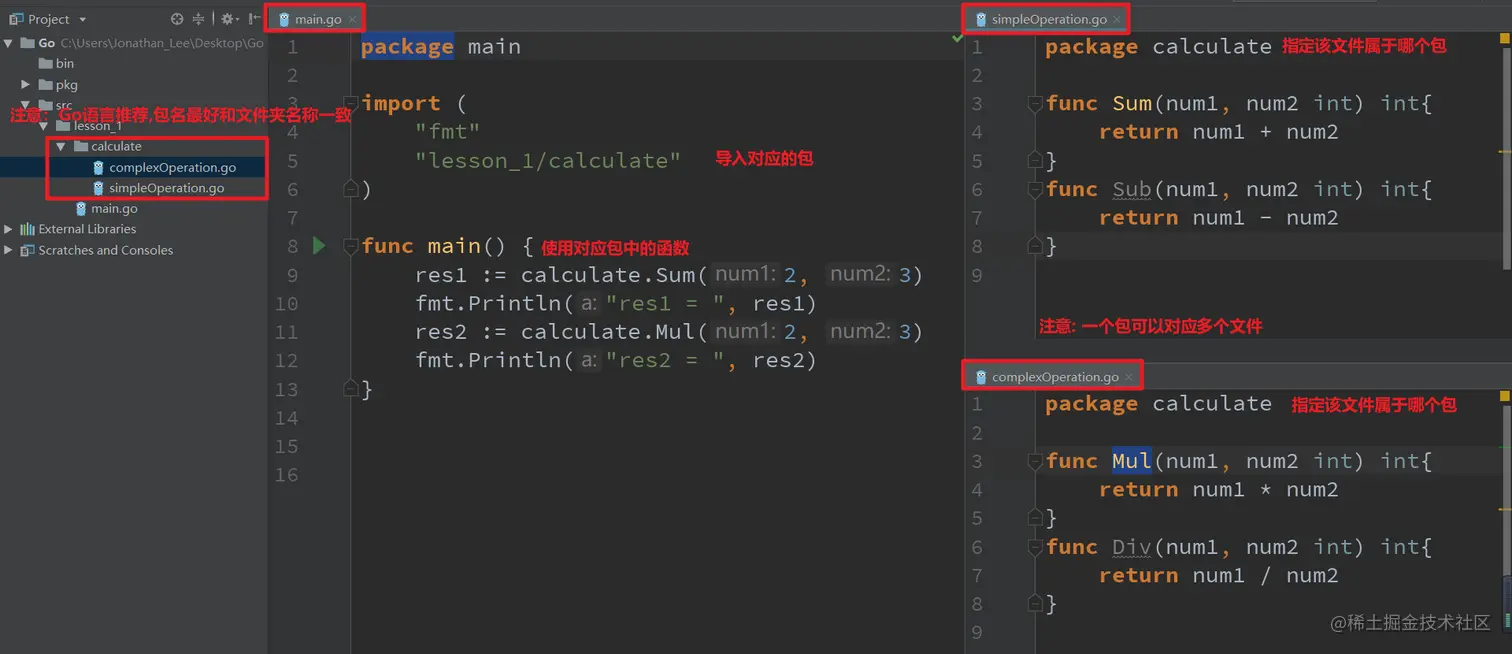Collapse the Go root folder
This screenshot has width=1512, height=654.
tap(9, 43)
